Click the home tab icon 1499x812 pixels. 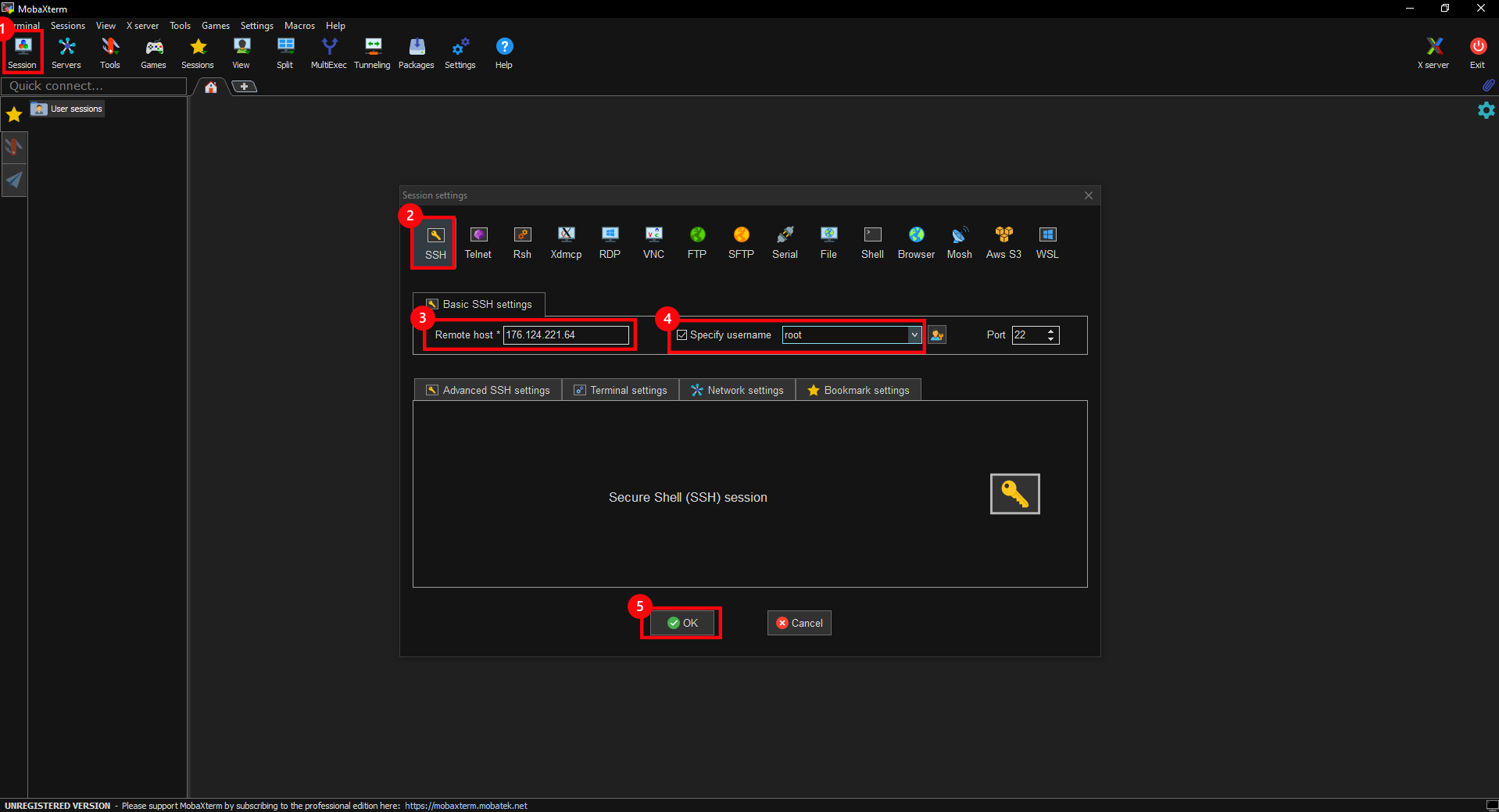211,87
